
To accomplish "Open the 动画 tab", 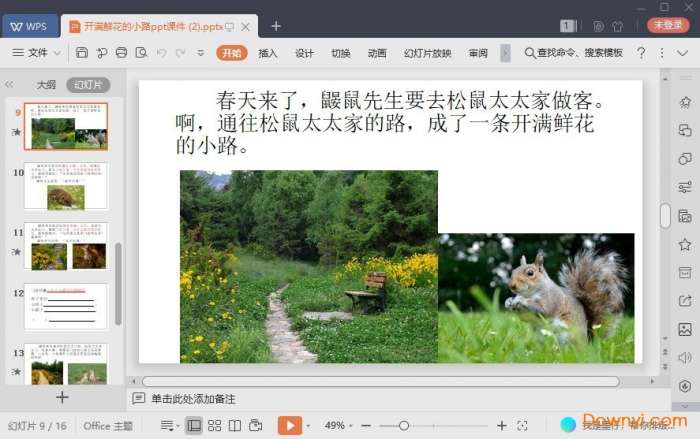I will point(377,53).
